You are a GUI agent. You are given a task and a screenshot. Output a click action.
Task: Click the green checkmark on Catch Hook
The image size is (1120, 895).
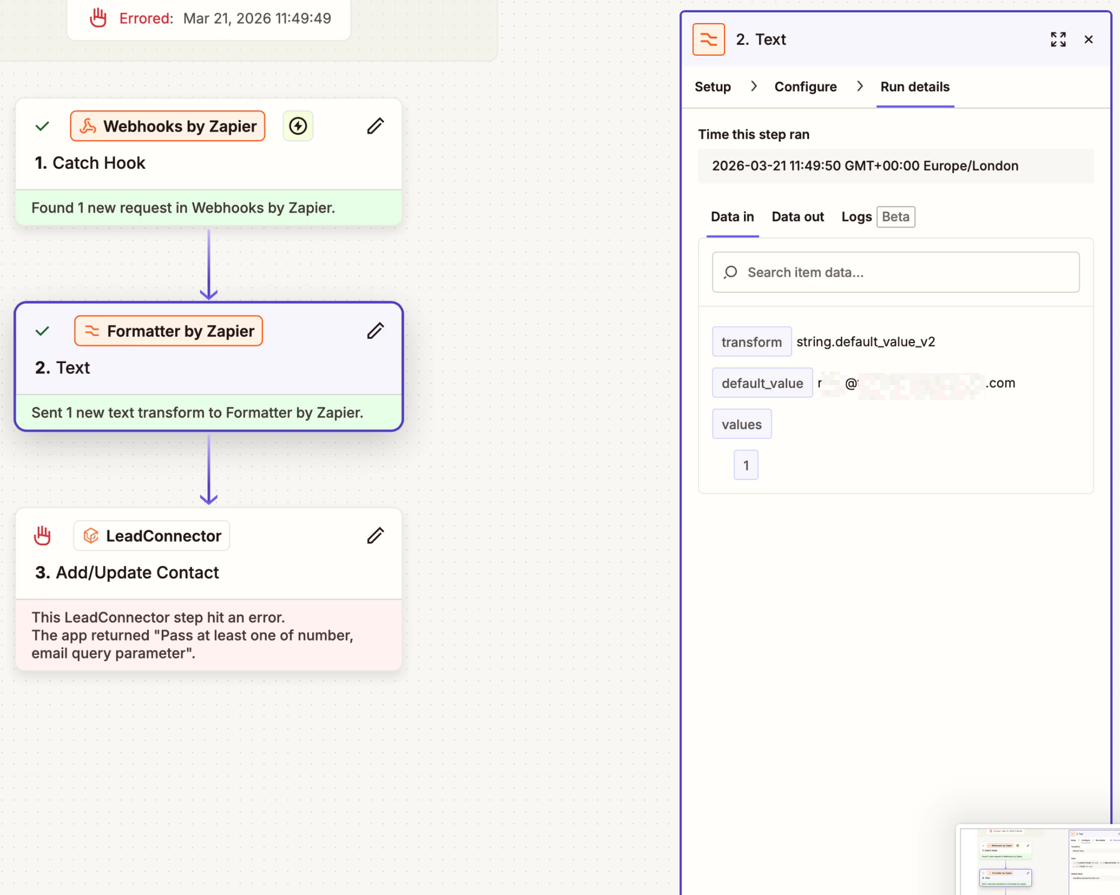coord(42,126)
